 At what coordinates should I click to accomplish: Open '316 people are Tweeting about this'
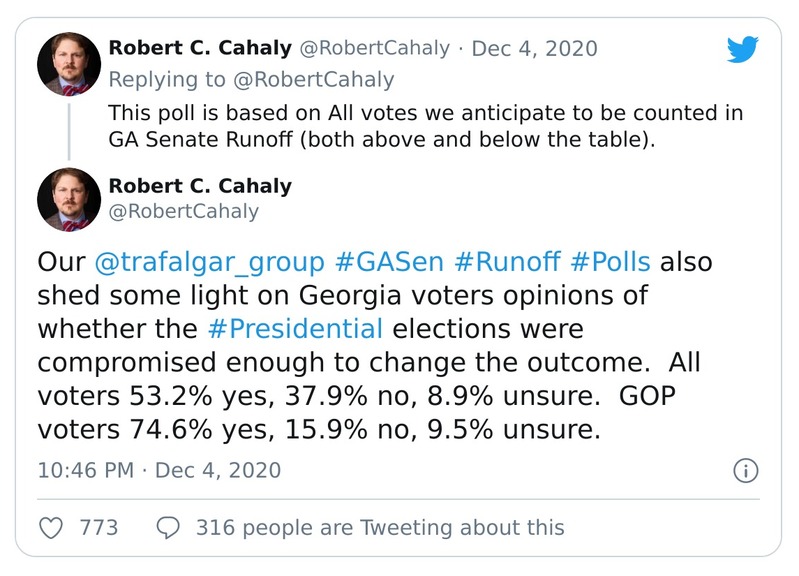click(x=380, y=527)
